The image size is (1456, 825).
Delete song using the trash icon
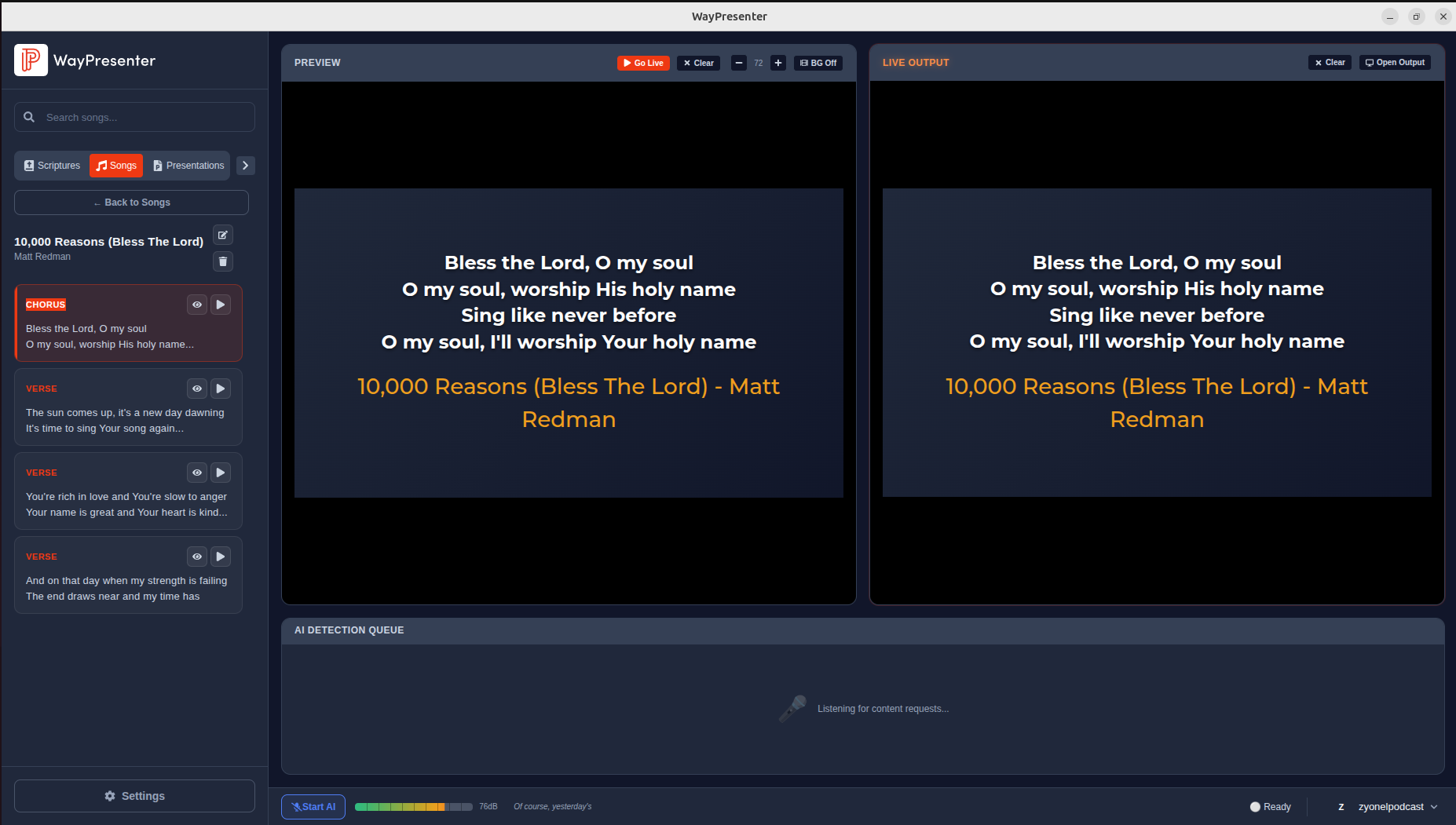tap(223, 261)
